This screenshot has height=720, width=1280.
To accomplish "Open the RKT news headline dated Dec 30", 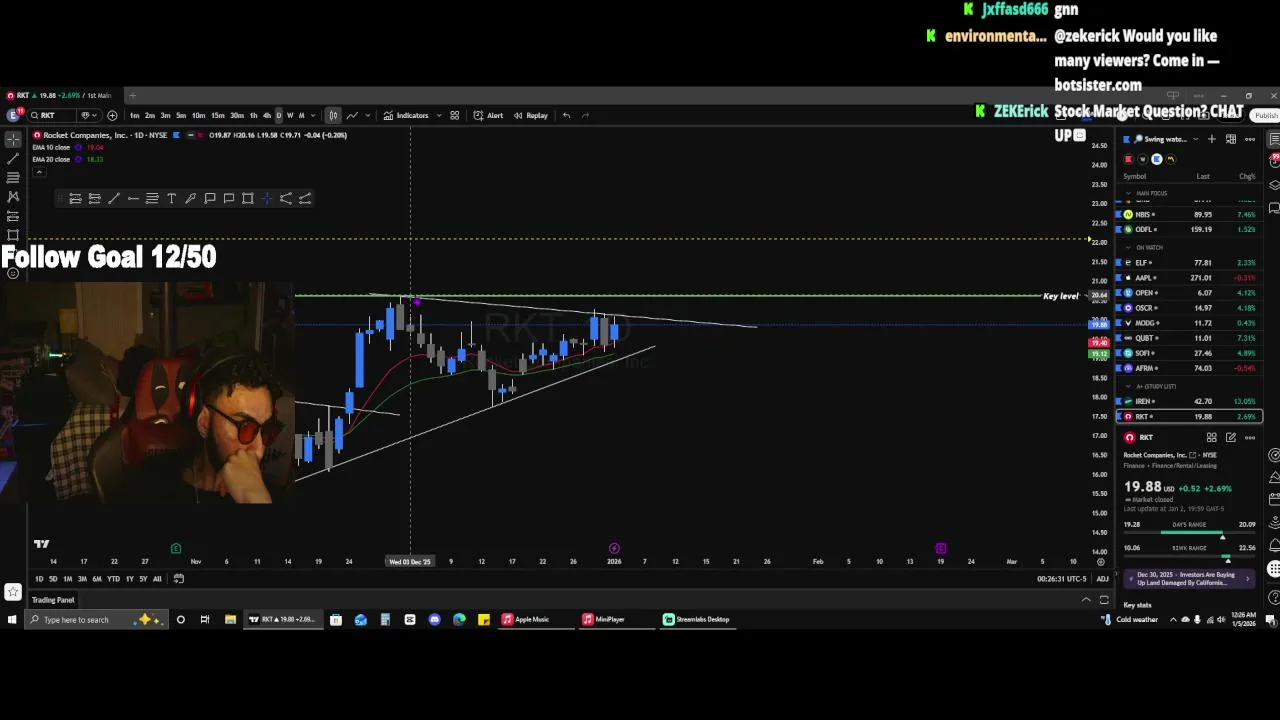I will point(1190,579).
